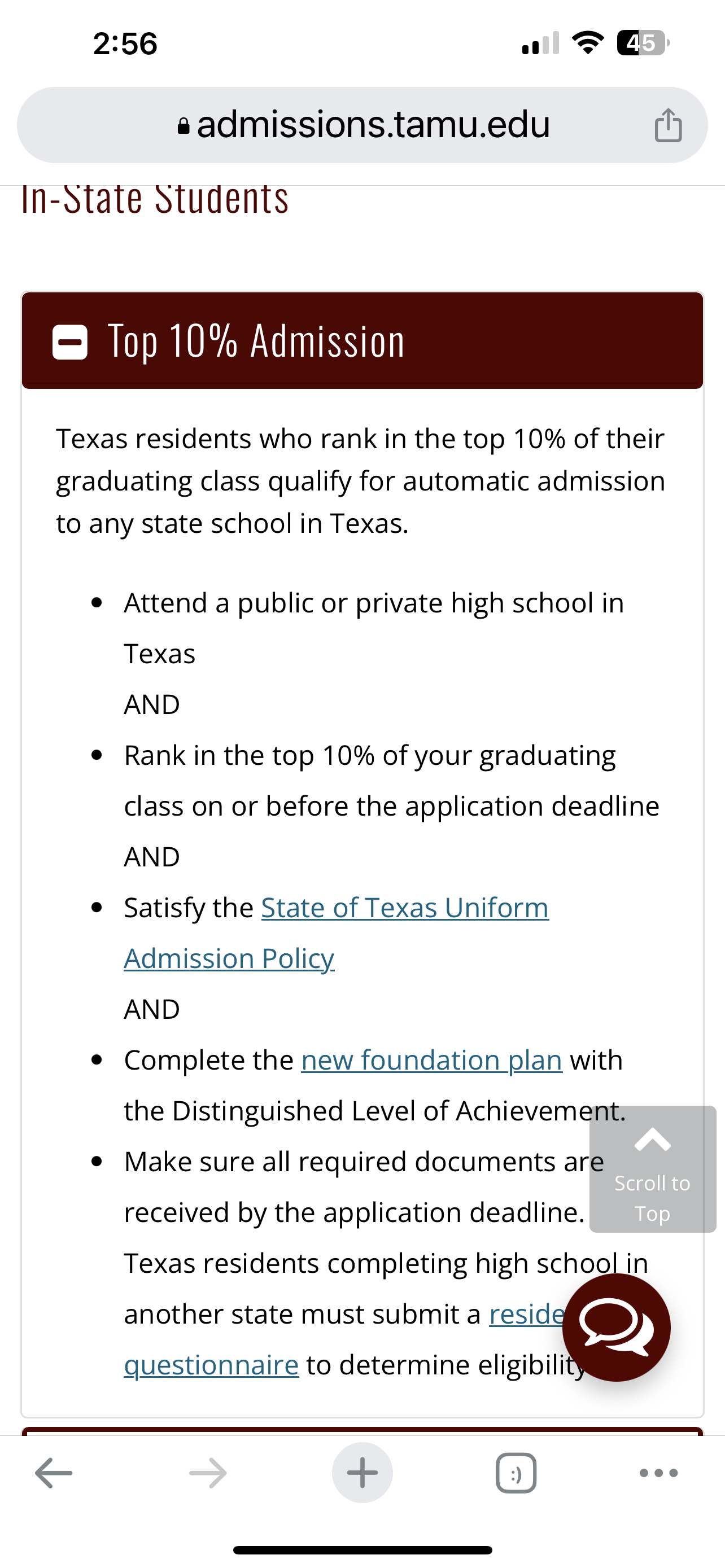725x1568 pixels.
Task: Open State of Texas Uniform Admission Policy link
Action: [x=404, y=908]
